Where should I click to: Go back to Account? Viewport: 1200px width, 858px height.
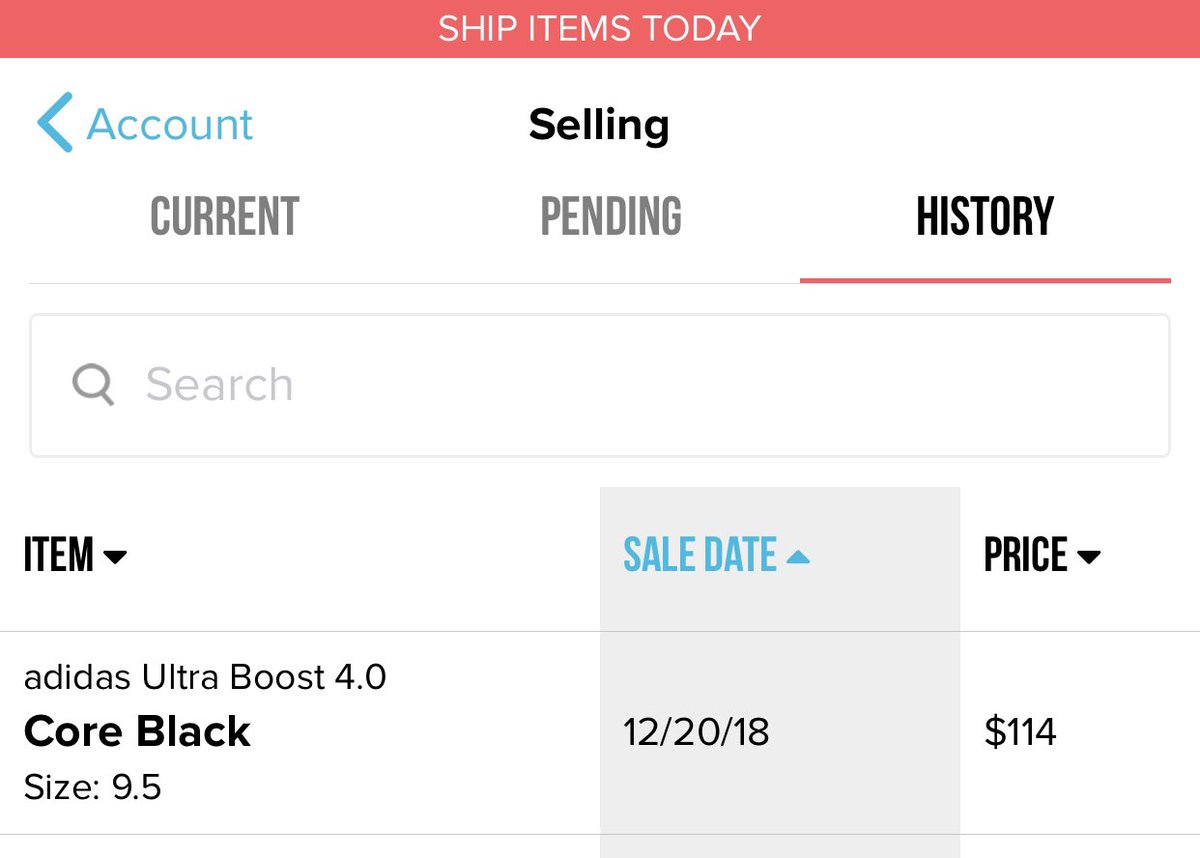point(170,124)
